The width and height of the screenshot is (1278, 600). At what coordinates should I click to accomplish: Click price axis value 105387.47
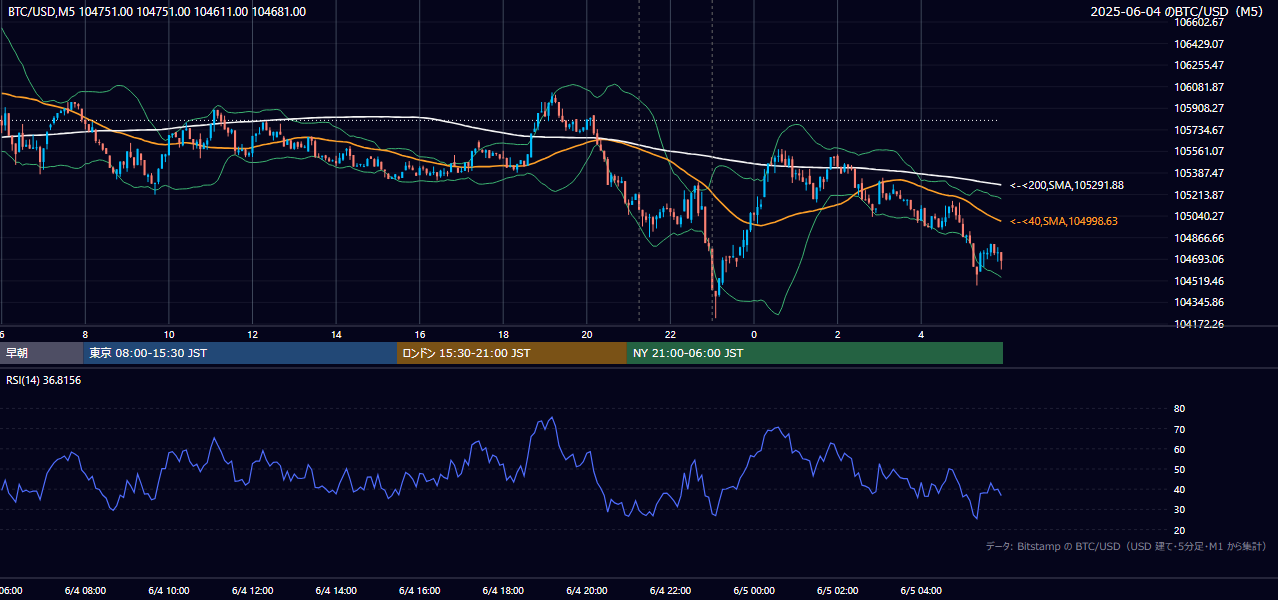1199,173
